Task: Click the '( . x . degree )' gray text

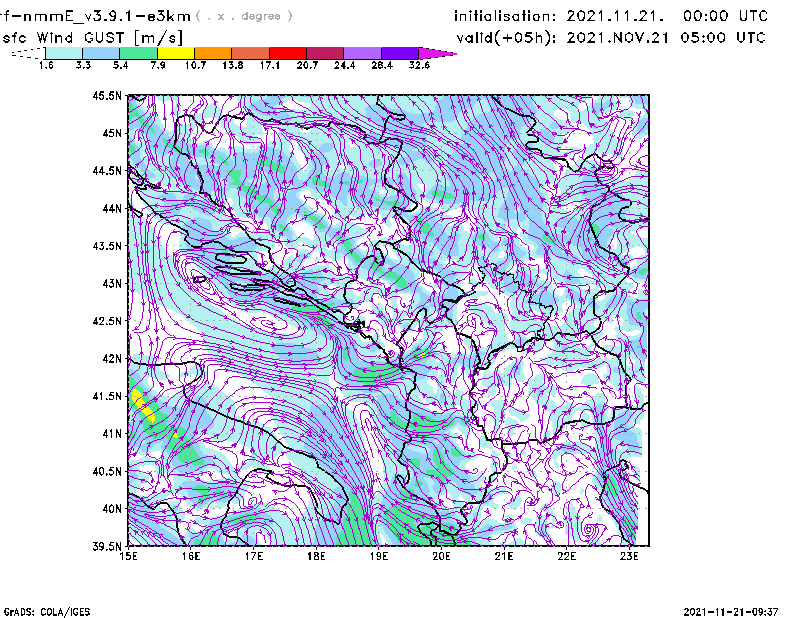Action: tap(244, 16)
